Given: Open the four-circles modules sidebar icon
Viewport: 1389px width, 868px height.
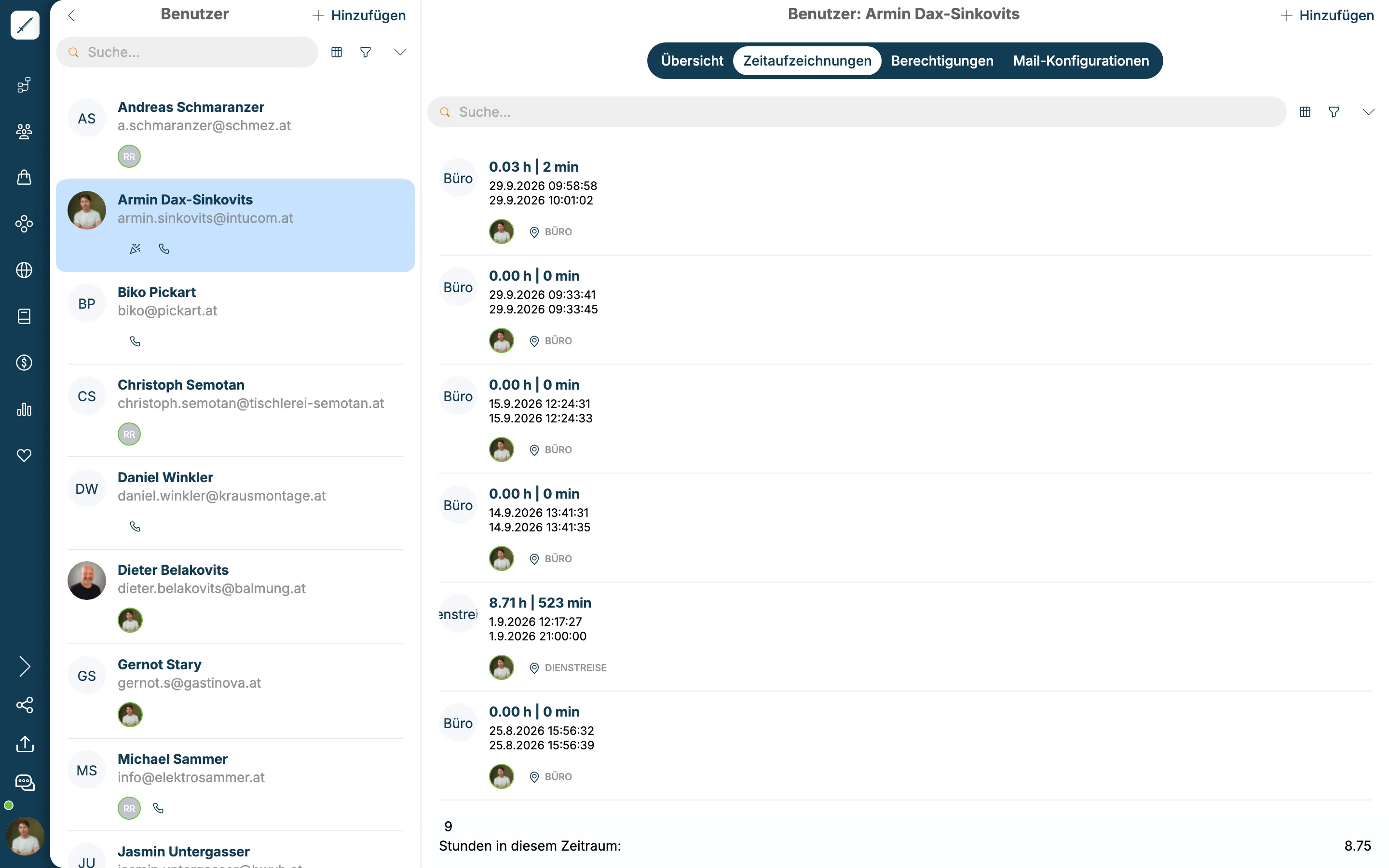Looking at the screenshot, I should point(24,224).
